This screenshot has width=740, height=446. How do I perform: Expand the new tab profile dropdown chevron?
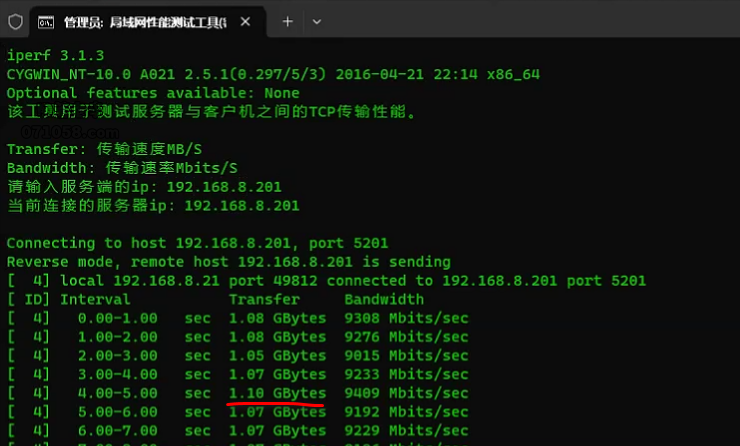click(x=317, y=21)
